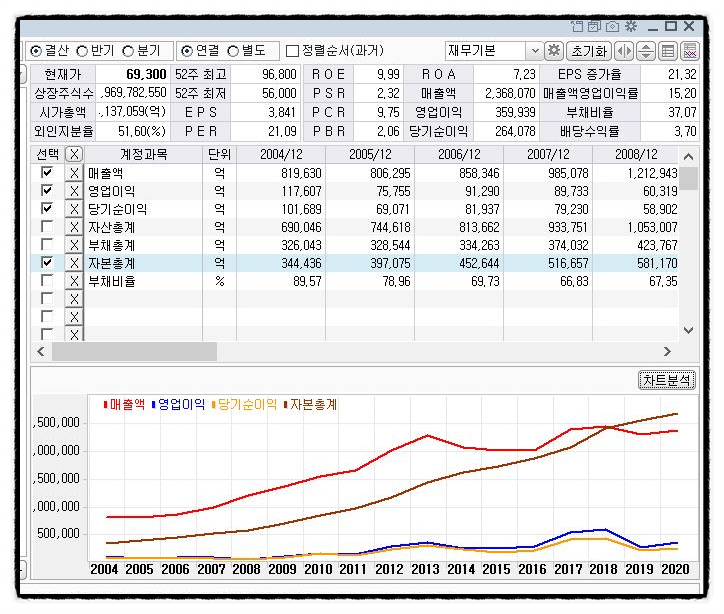Click X button of second empty row
724x614 pixels.
(x=74, y=317)
